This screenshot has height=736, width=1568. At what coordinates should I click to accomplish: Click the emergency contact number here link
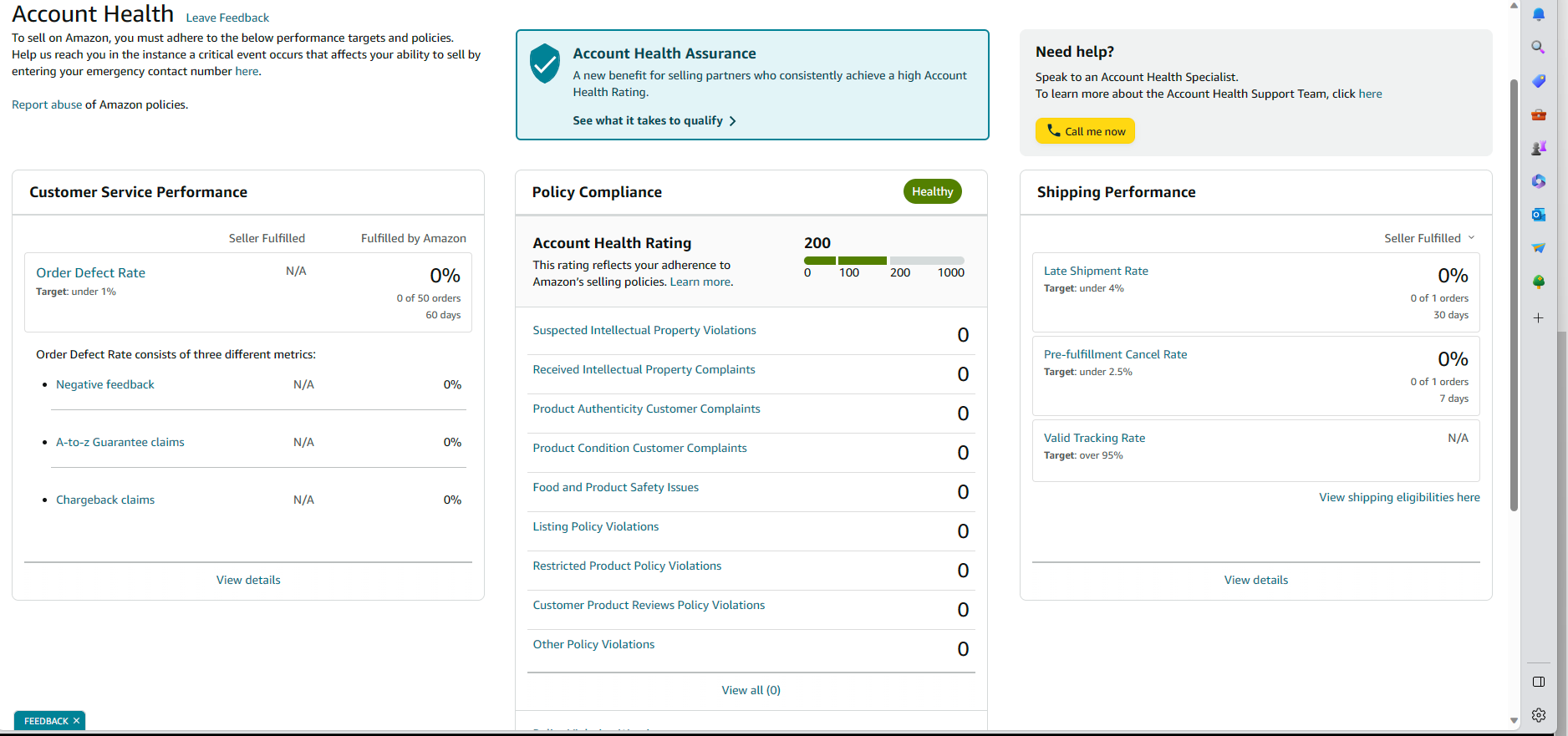247,71
